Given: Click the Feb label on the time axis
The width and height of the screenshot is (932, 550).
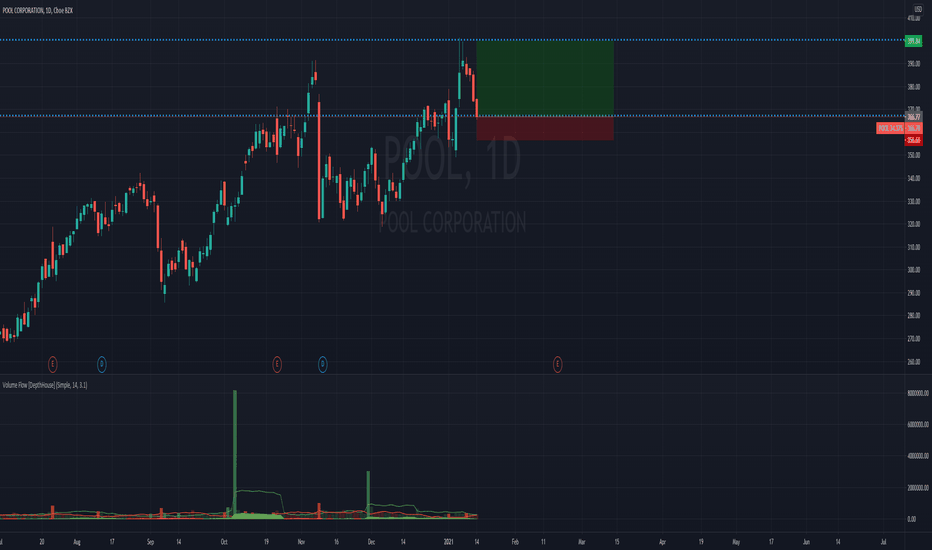Looking at the screenshot, I should click(x=515, y=542).
